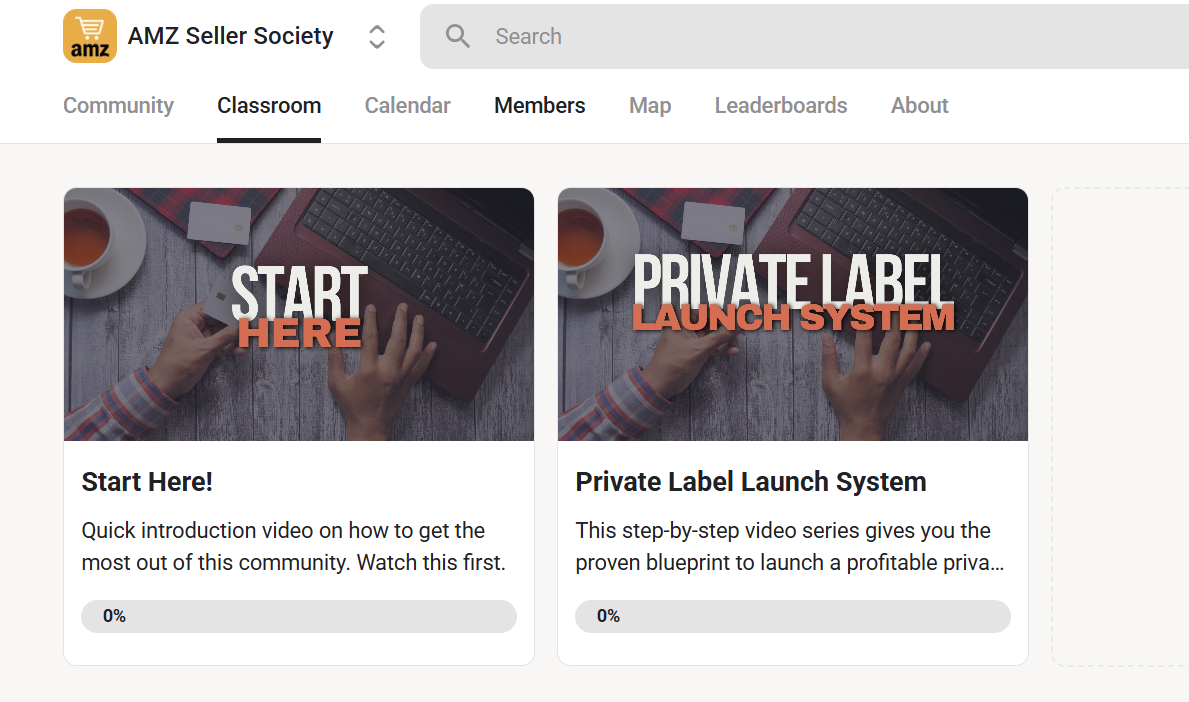
Task: Click the Start Here! course title
Action: [147, 482]
